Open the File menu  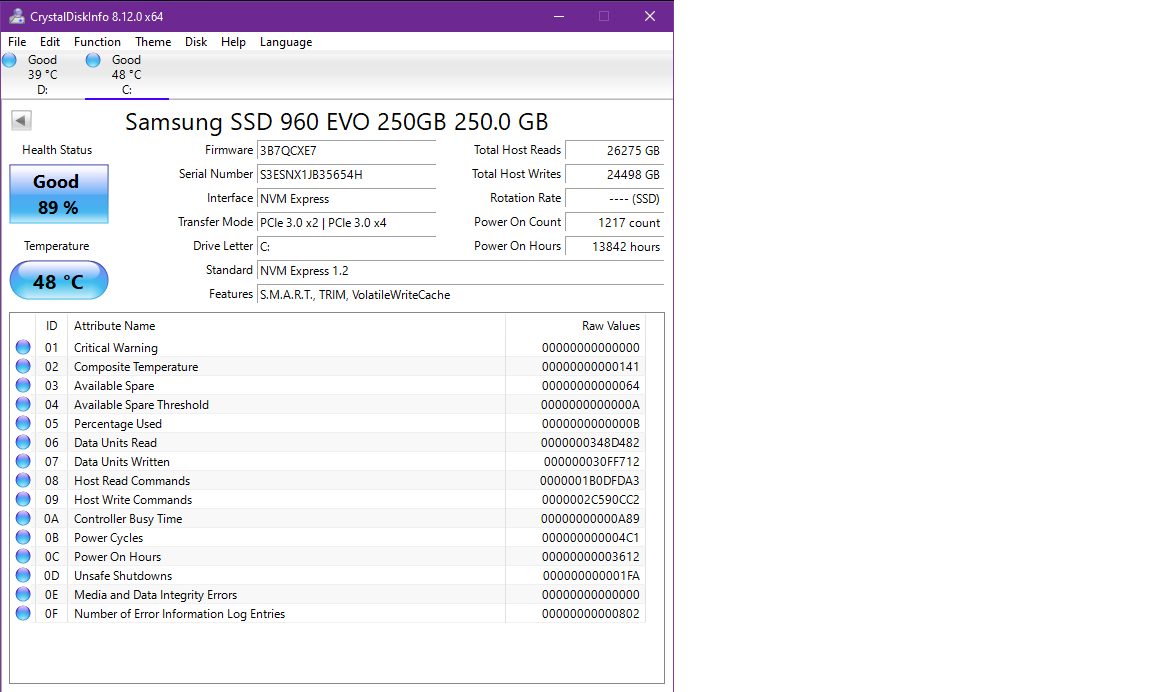tap(17, 42)
